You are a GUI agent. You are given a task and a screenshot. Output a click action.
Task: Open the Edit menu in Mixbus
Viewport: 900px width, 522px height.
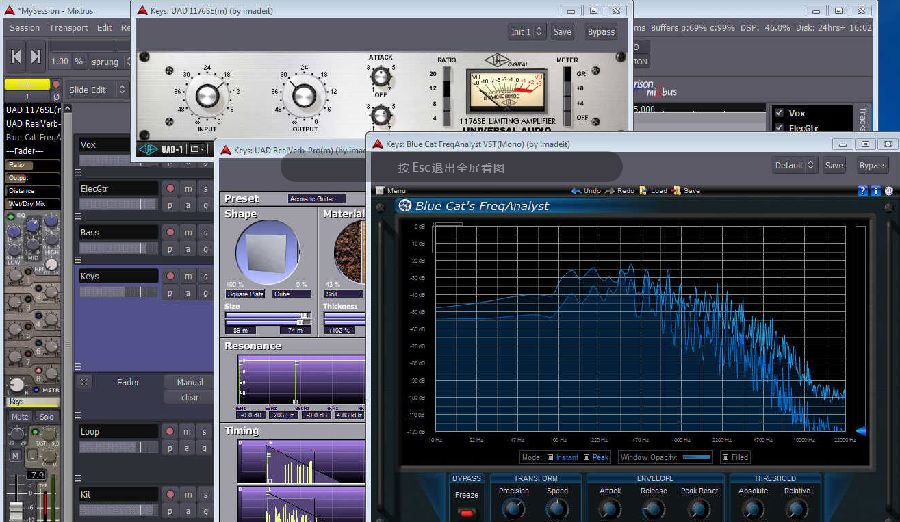pos(104,28)
